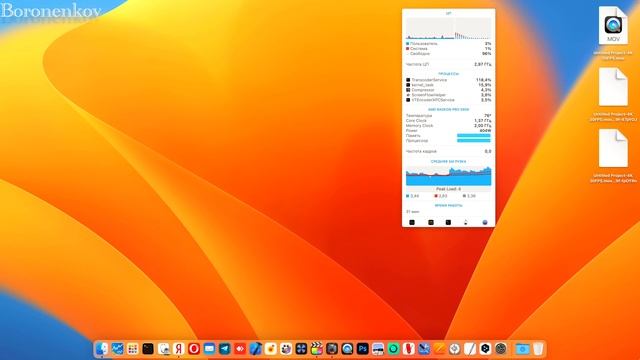Click the AMD Radeon Pro GPU section header
Image resolution: width=640 pixels, height=360 pixels.
pyautogui.click(x=449, y=110)
